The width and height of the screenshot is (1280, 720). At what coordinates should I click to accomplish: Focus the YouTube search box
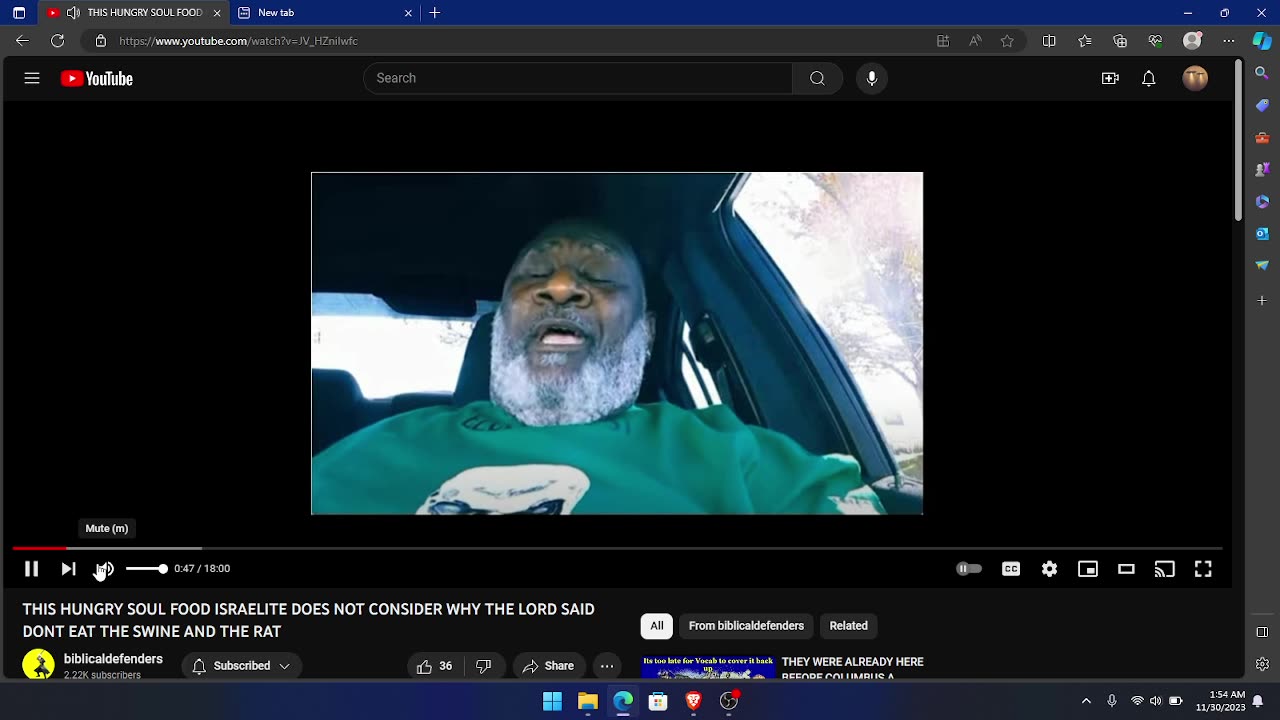click(578, 78)
